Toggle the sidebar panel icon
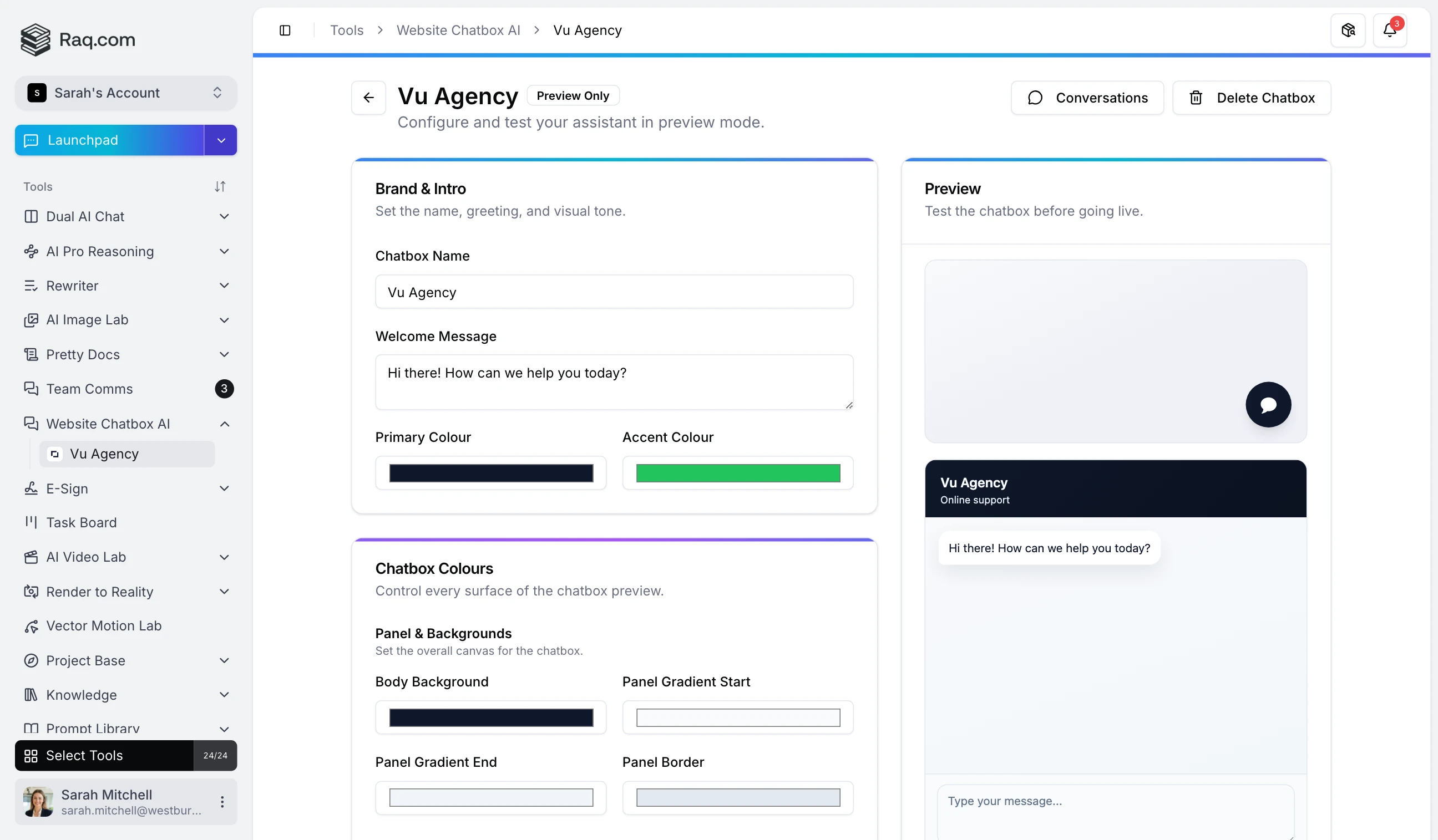1438x840 pixels. pos(285,30)
